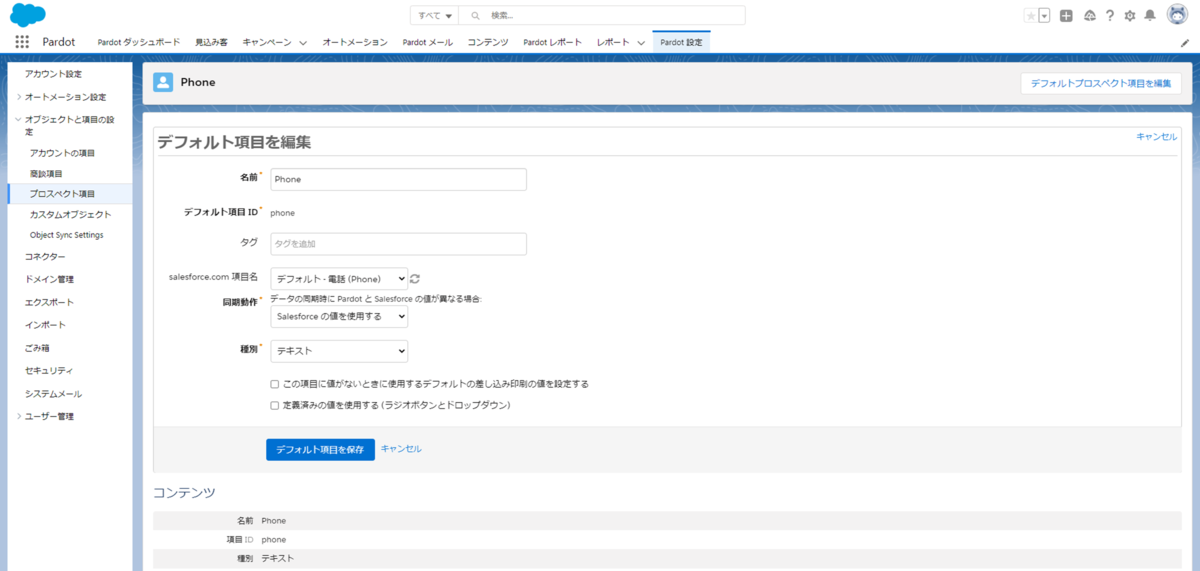Click キャンセル link beside the save button
The width and height of the screenshot is (1200, 571).
point(401,449)
